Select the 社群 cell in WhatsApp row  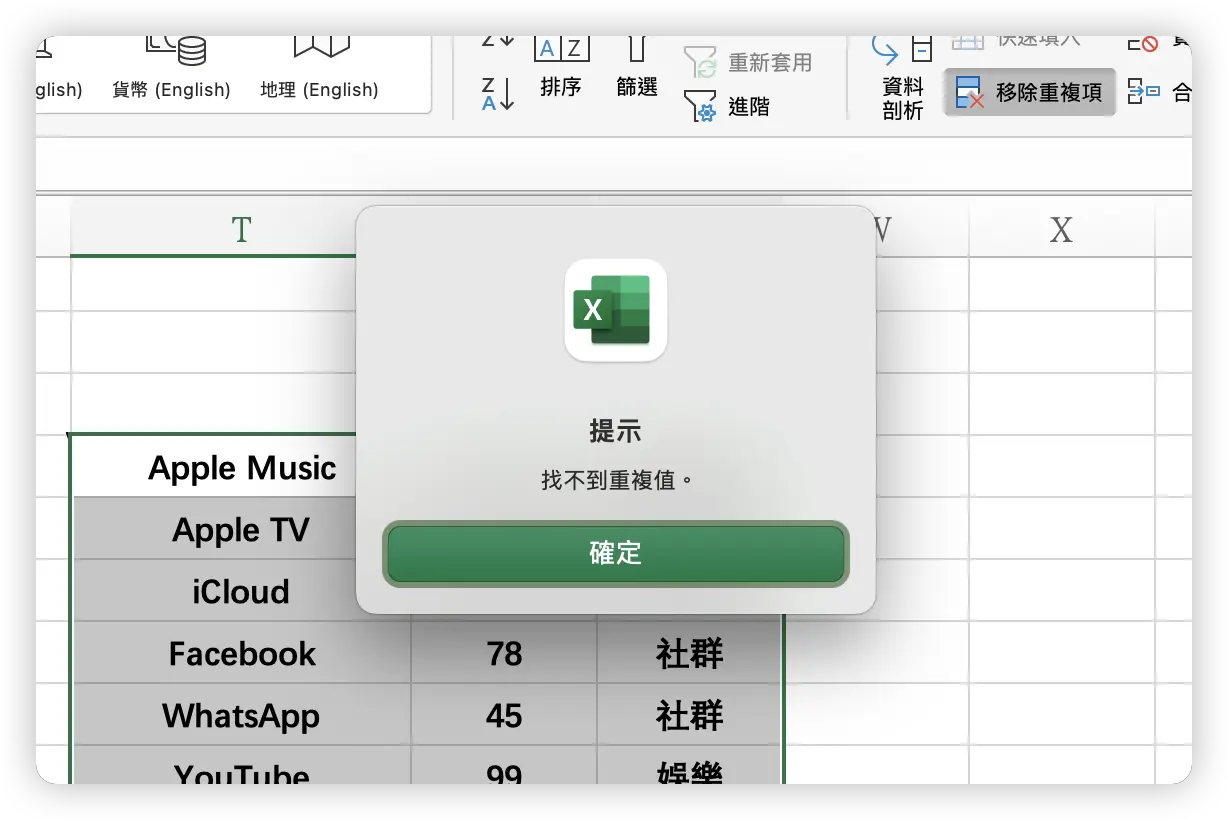(x=689, y=715)
